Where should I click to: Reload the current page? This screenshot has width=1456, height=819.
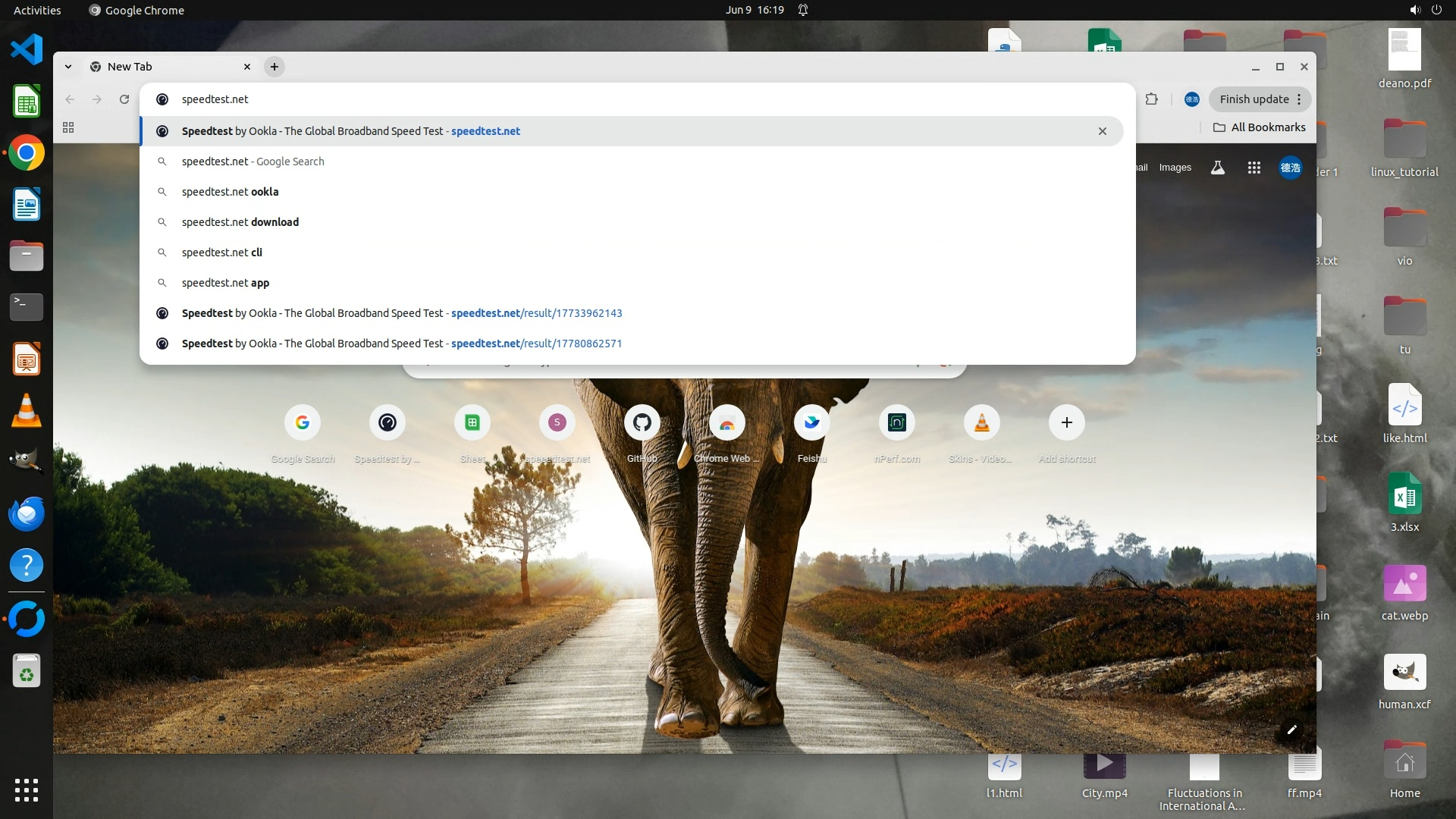pyautogui.click(x=124, y=99)
